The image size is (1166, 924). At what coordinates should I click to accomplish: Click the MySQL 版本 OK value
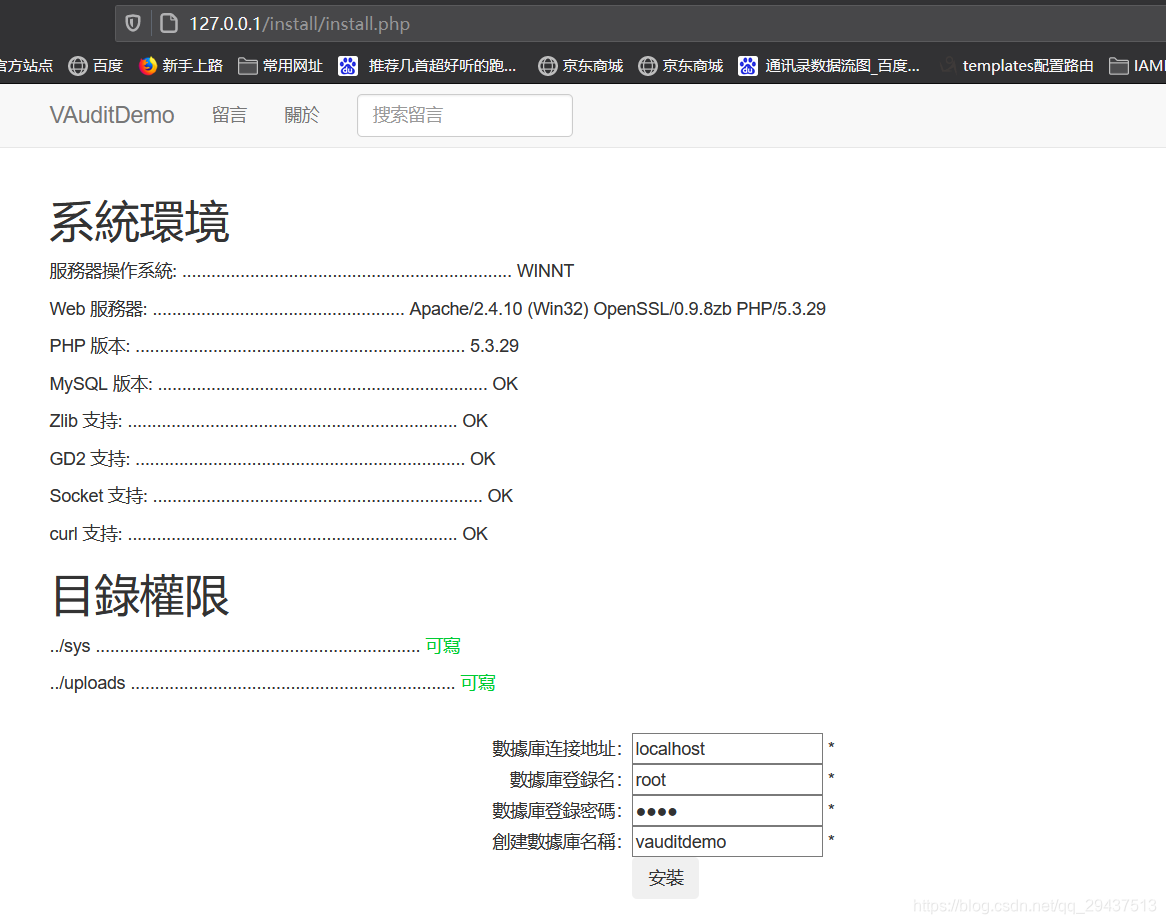[505, 384]
